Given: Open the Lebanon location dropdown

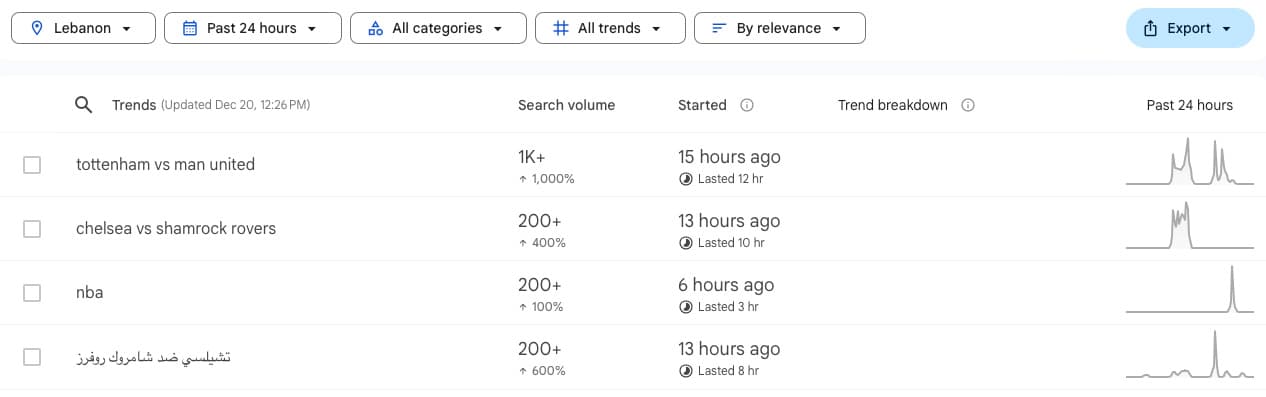Looking at the screenshot, I should click(x=83, y=28).
